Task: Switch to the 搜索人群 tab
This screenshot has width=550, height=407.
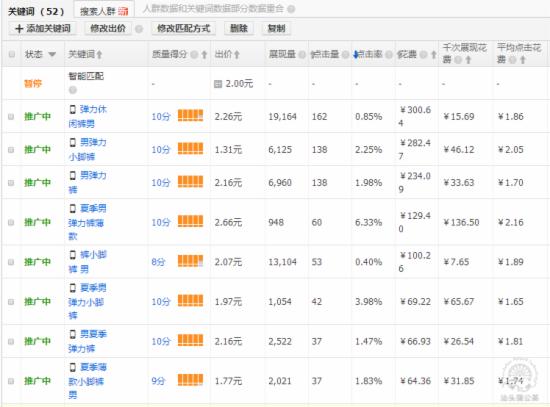Action: (x=104, y=11)
